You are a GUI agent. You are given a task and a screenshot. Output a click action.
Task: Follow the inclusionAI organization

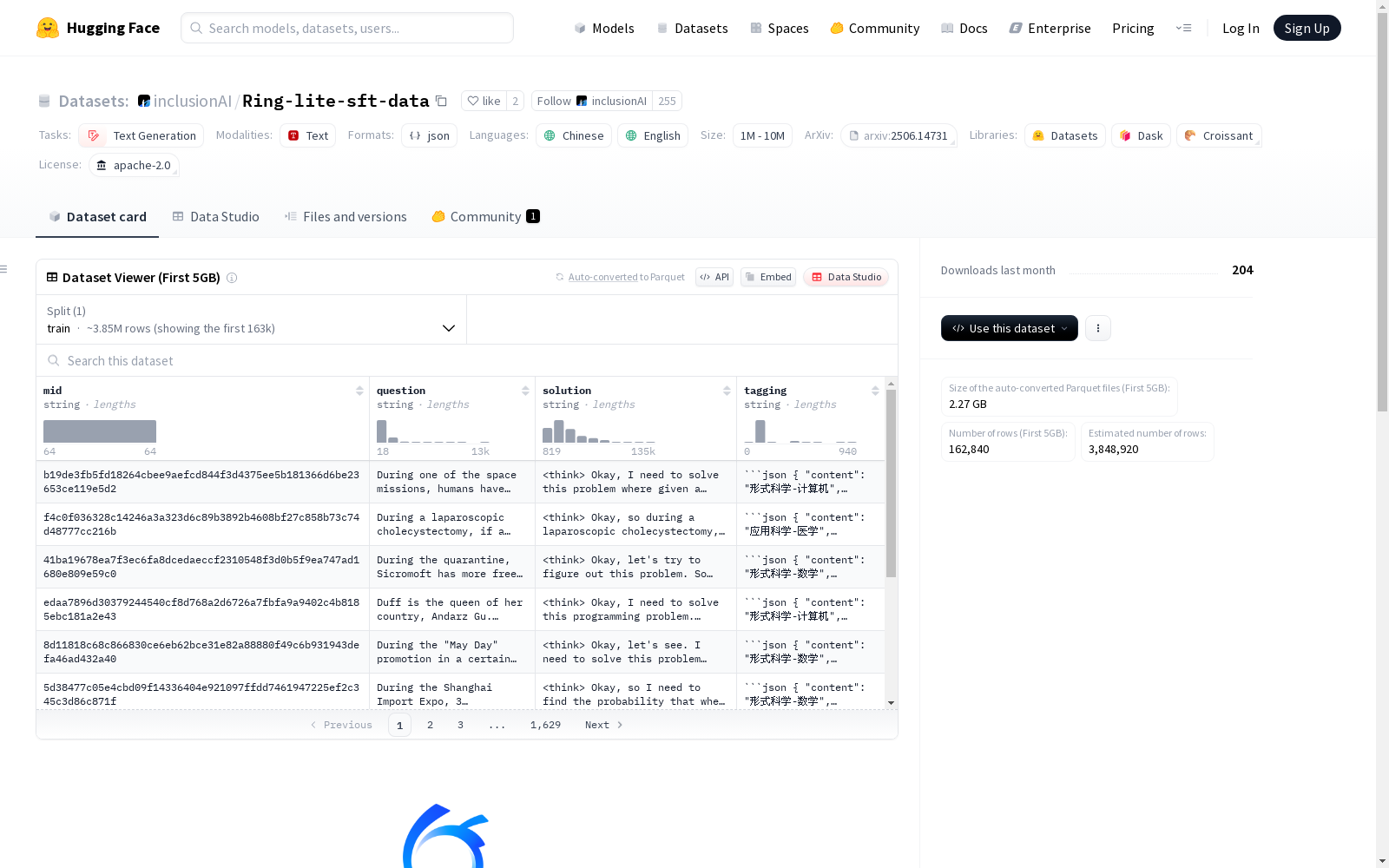[x=592, y=101]
